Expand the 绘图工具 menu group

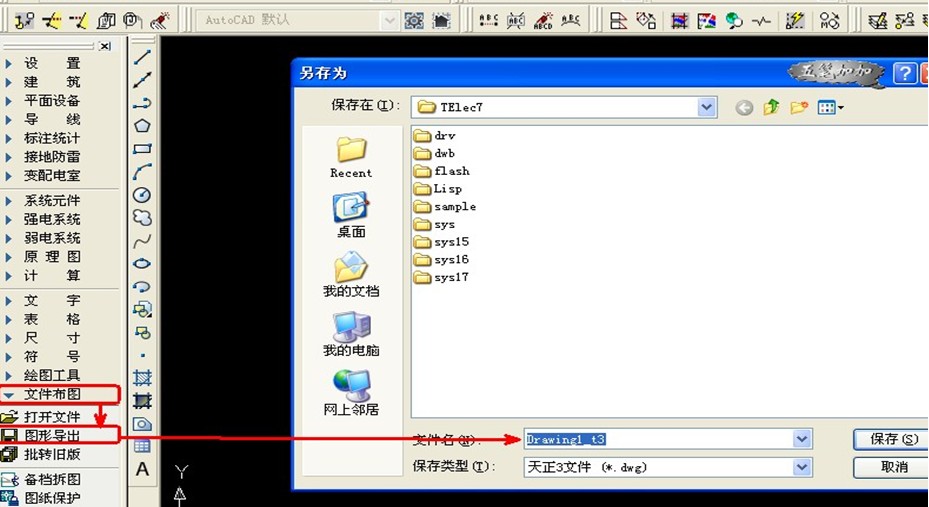click(51, 376)
